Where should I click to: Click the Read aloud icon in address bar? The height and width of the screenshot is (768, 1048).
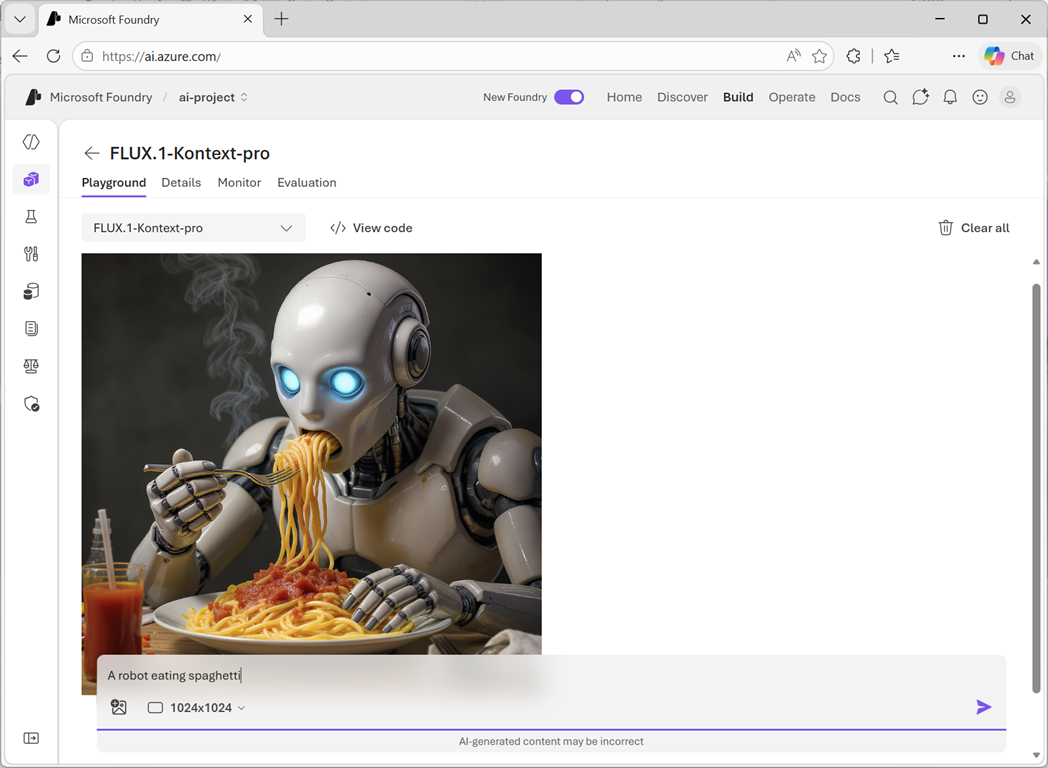[x=793, y=56]
